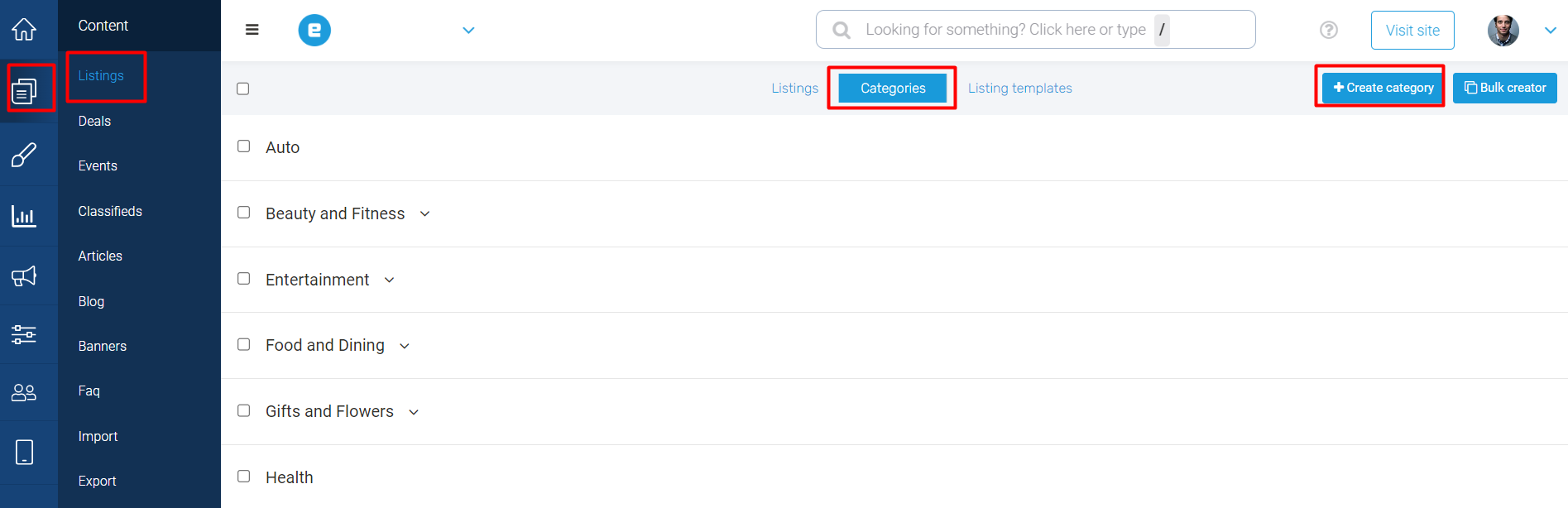The width and height of the screenshot is (1568, 508).
Task: Open Faq in the Content menu
Action: pyautogui.click(x=89, y=391)
